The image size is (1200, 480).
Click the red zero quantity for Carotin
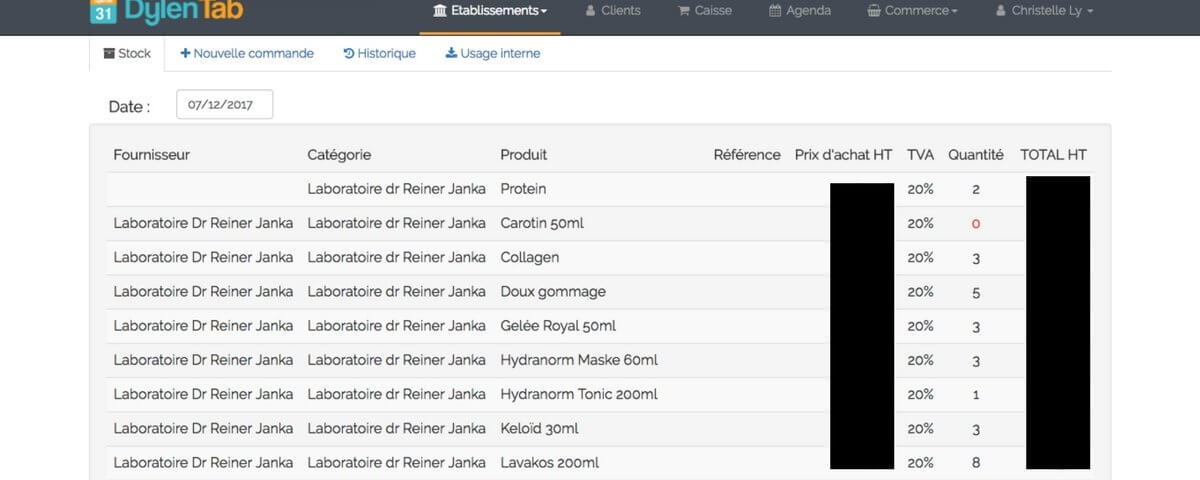976,224
